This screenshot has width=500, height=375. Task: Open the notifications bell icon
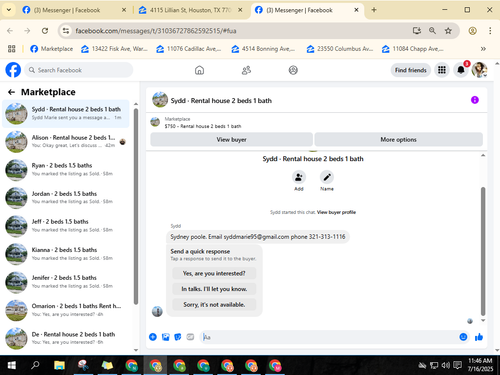461,70
